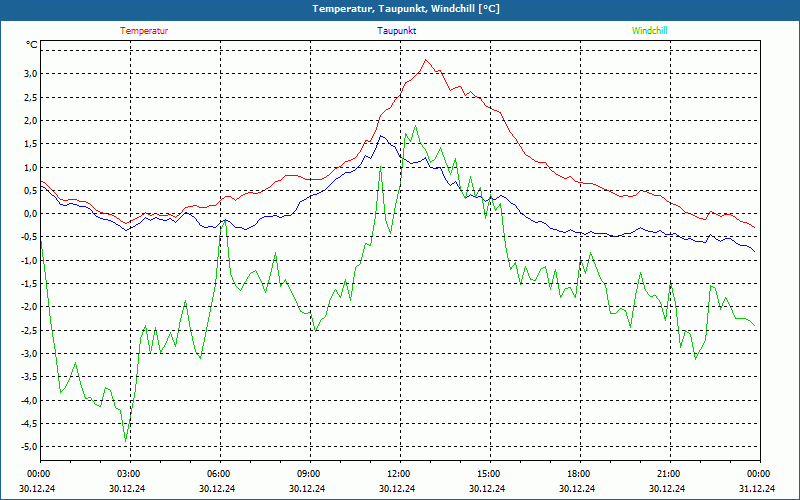Click the 03:00 time axis label
Viewport: 800px width, 500px height.
click(127, 474)
